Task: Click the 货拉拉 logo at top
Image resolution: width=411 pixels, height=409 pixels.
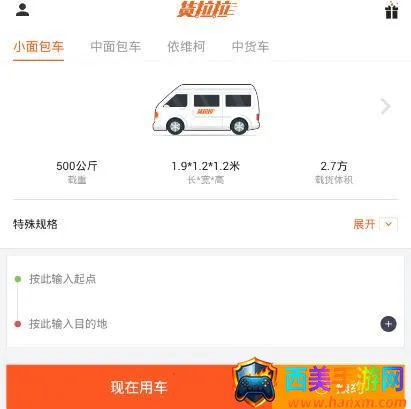Action: point(207,9)
